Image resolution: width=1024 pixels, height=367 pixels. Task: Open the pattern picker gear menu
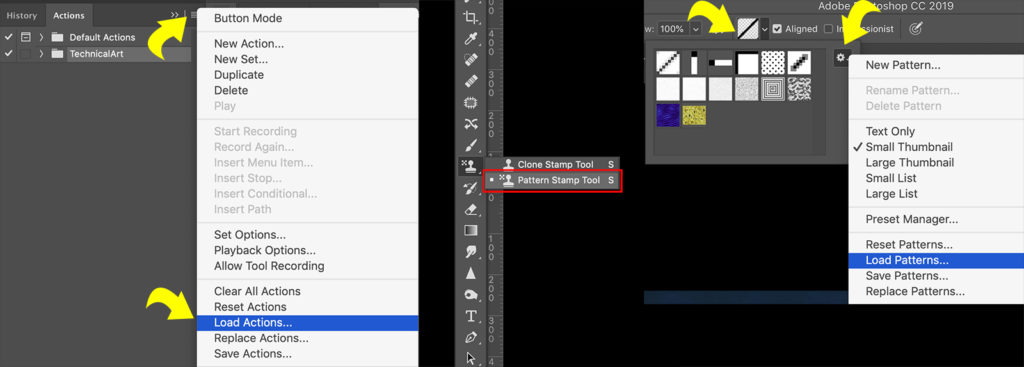(x=841, y=58)
